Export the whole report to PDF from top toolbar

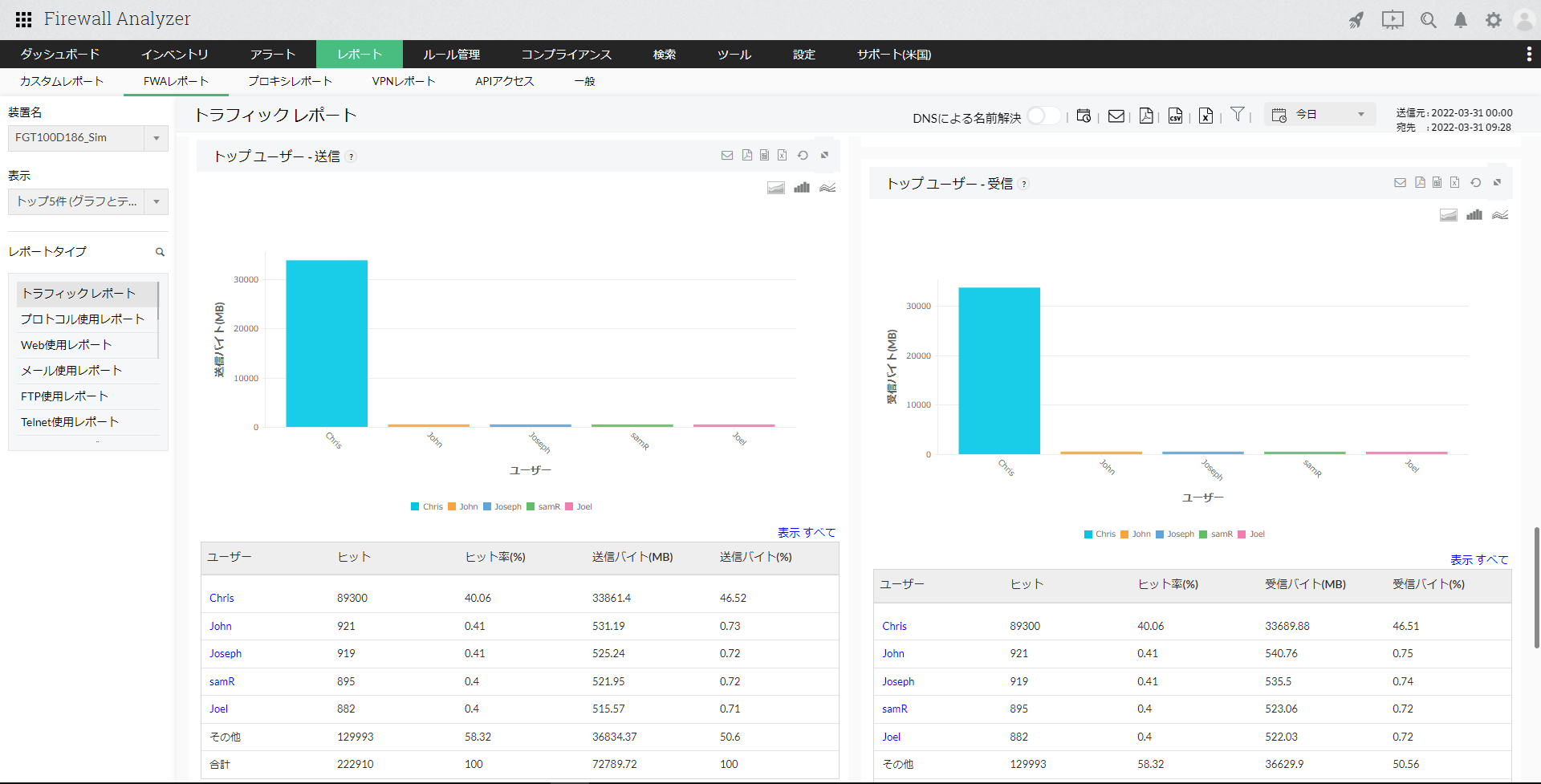(1146, 116)
